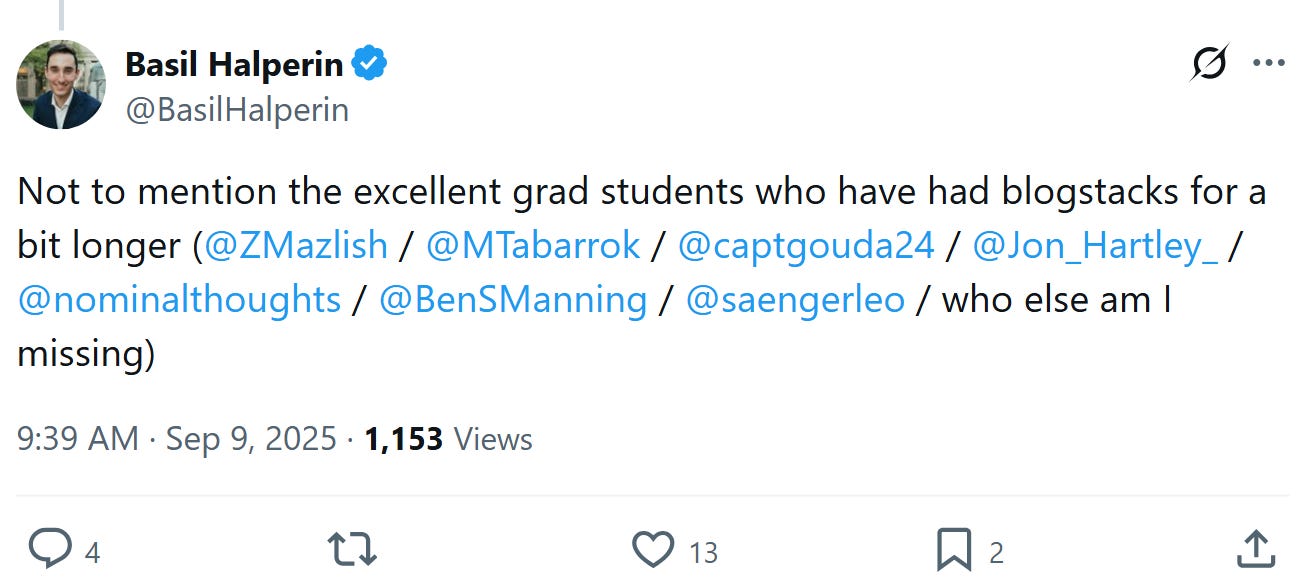Click the @captgouda24 mention
Viewport: 1313px width, 584px height.
pyautogui.click(x=806, y=245)
